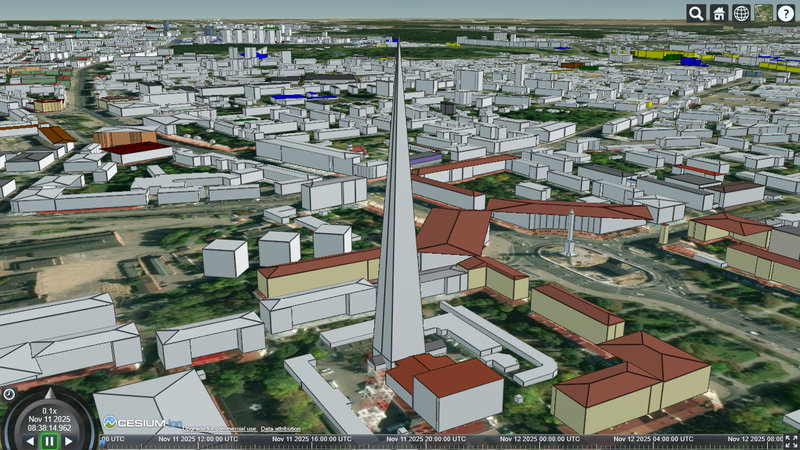Select the tall gray spire building
Screen dimensions: 800x450
pos(398,250)
